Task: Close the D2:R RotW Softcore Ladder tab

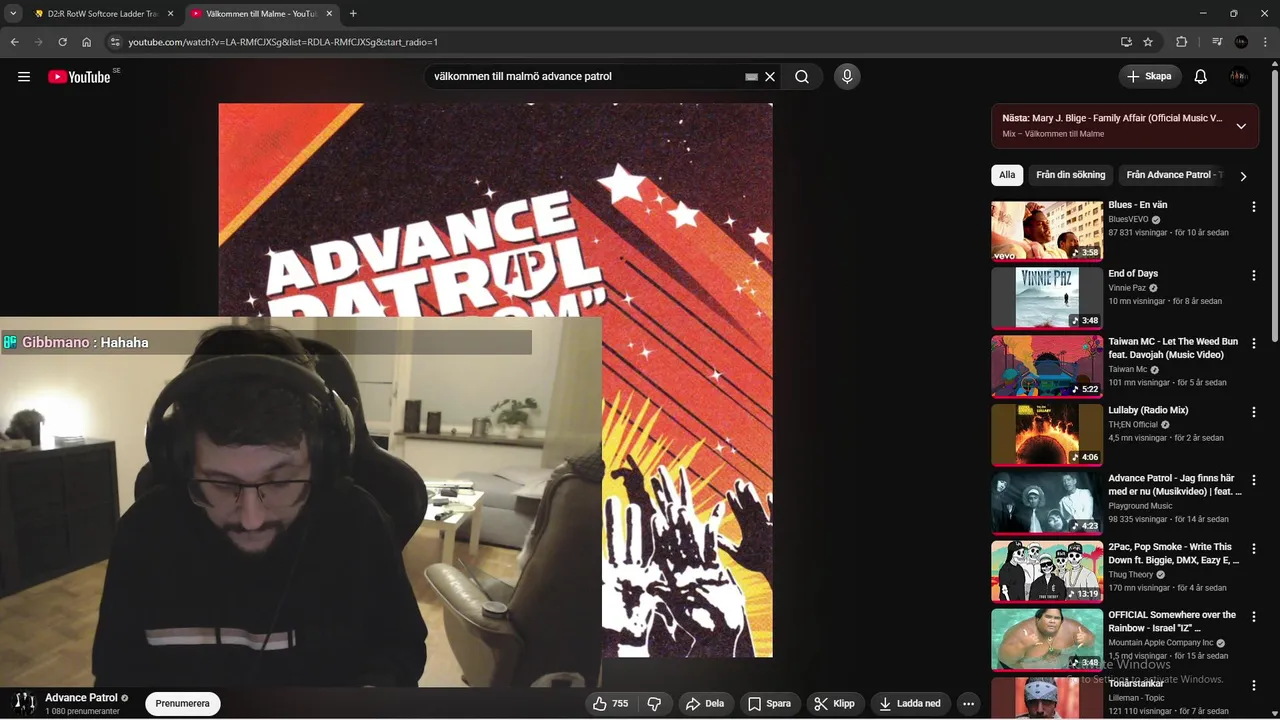Action: tap(170, 14)
